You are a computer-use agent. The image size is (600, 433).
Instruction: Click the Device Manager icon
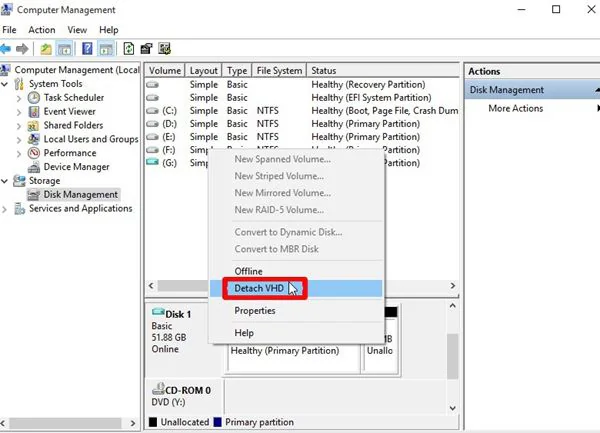pos(34,167)
